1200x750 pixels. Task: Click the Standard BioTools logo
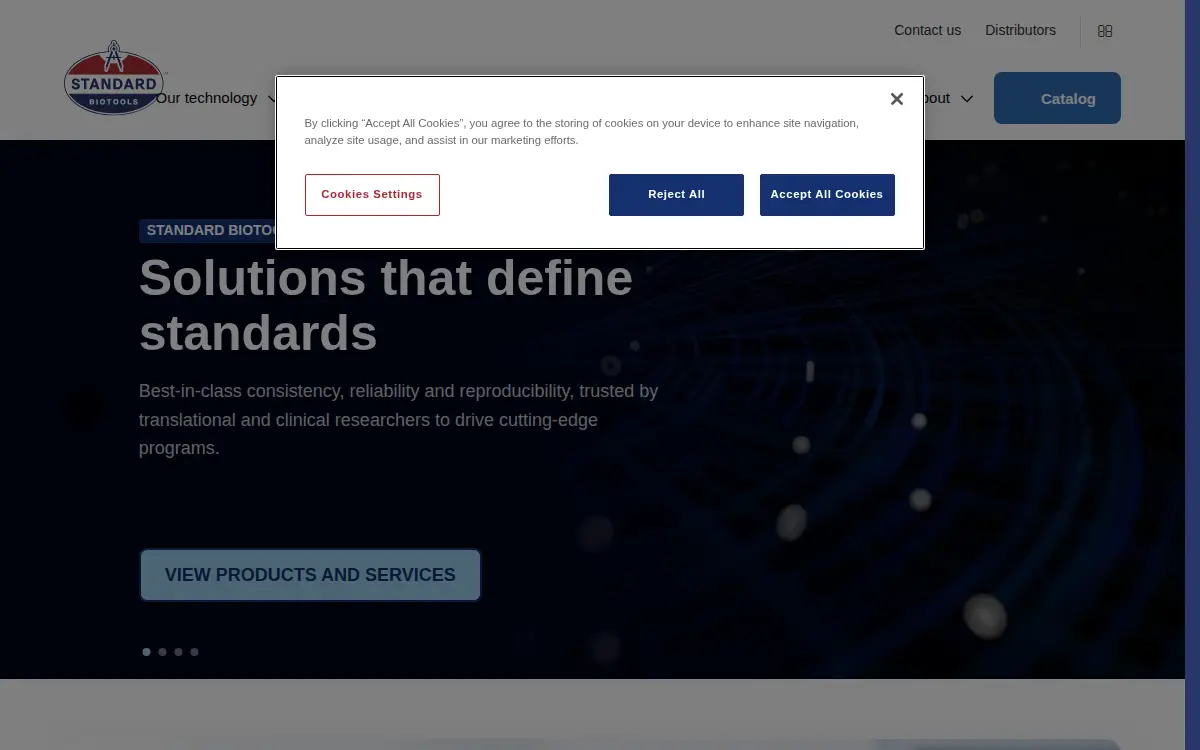pyautogui.click(x=114, y=78)
